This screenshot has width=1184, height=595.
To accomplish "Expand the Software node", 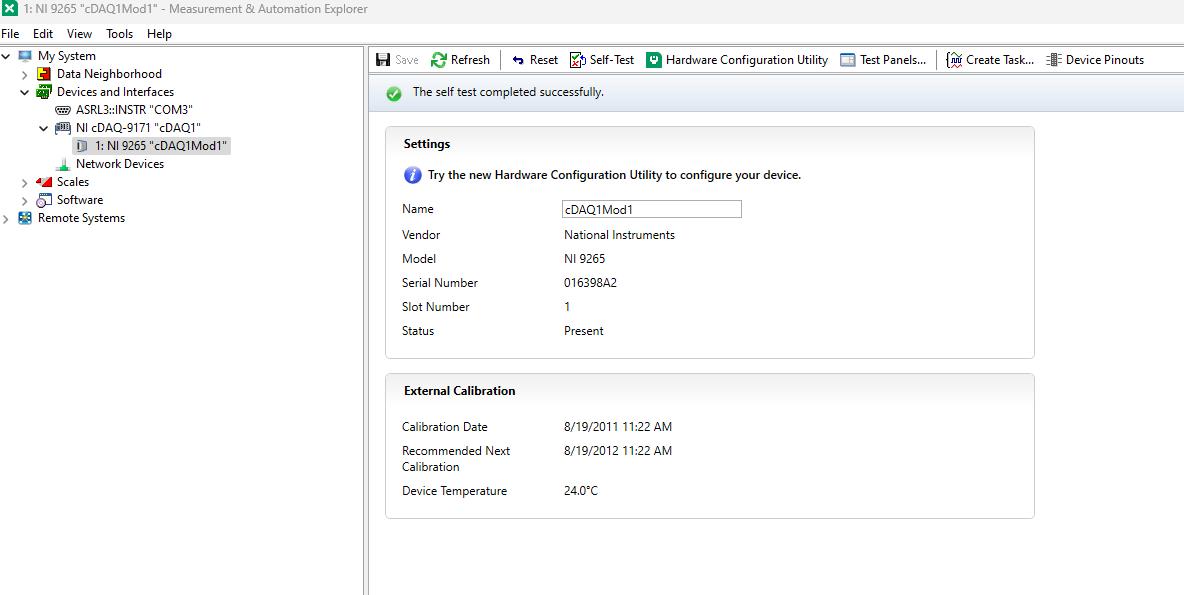I will click(x=25, y=200).
